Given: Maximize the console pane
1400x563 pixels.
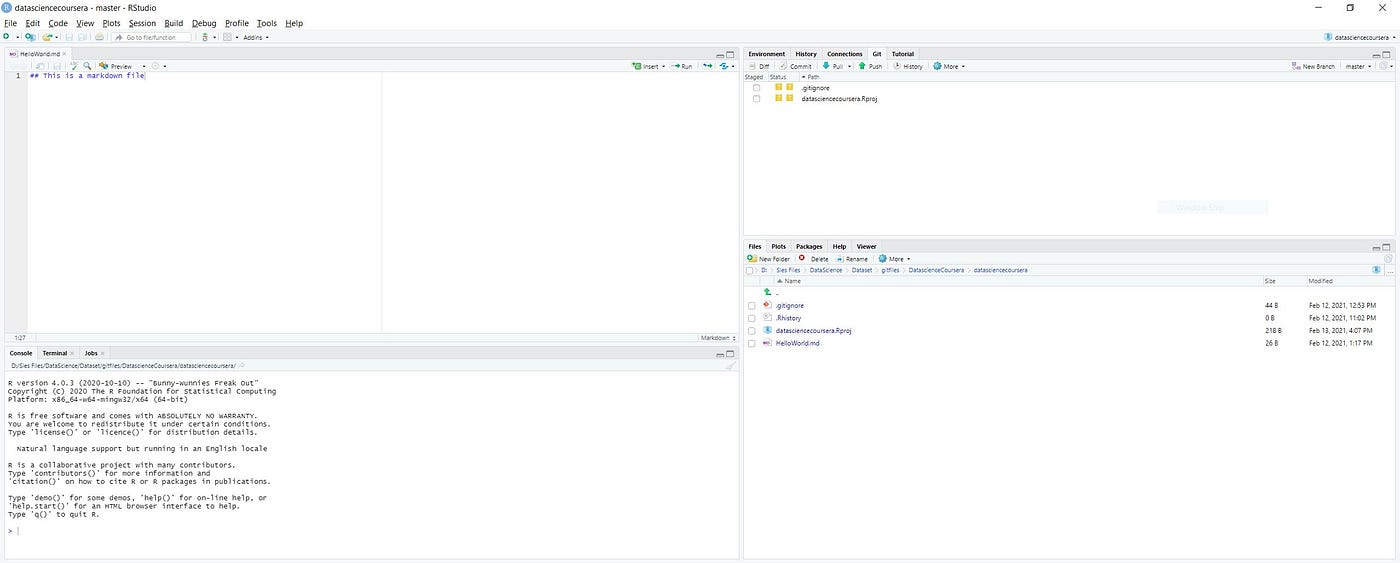Looking at the screenshot, I should pyautogui.click(x=731, y=354).
